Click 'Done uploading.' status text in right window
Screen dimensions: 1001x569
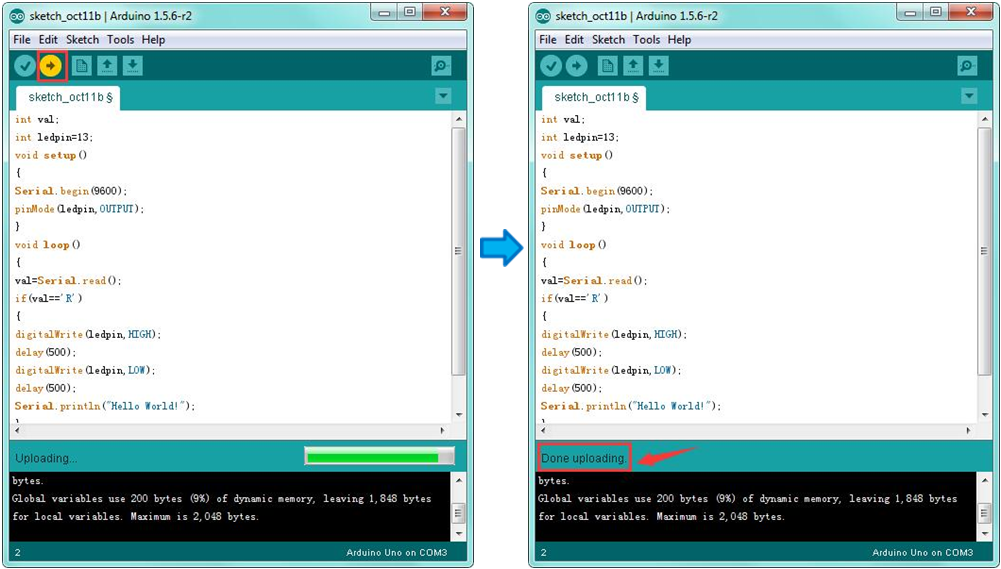tap(584, 459)
